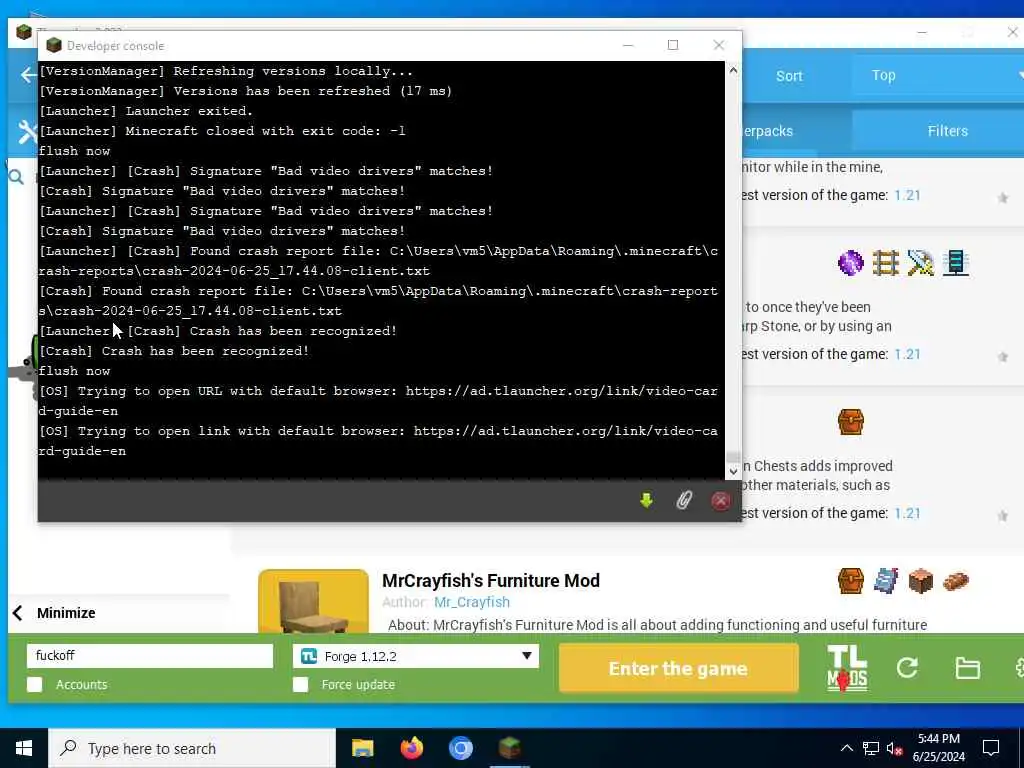Viewport: 1024px width, 768px height.
Task: Click version 1.21 link in first mod row
Action: point(907,195)
